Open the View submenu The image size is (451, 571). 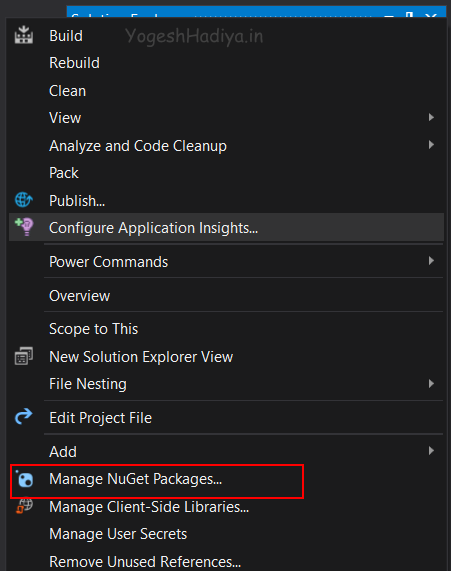tap(226, 118)
